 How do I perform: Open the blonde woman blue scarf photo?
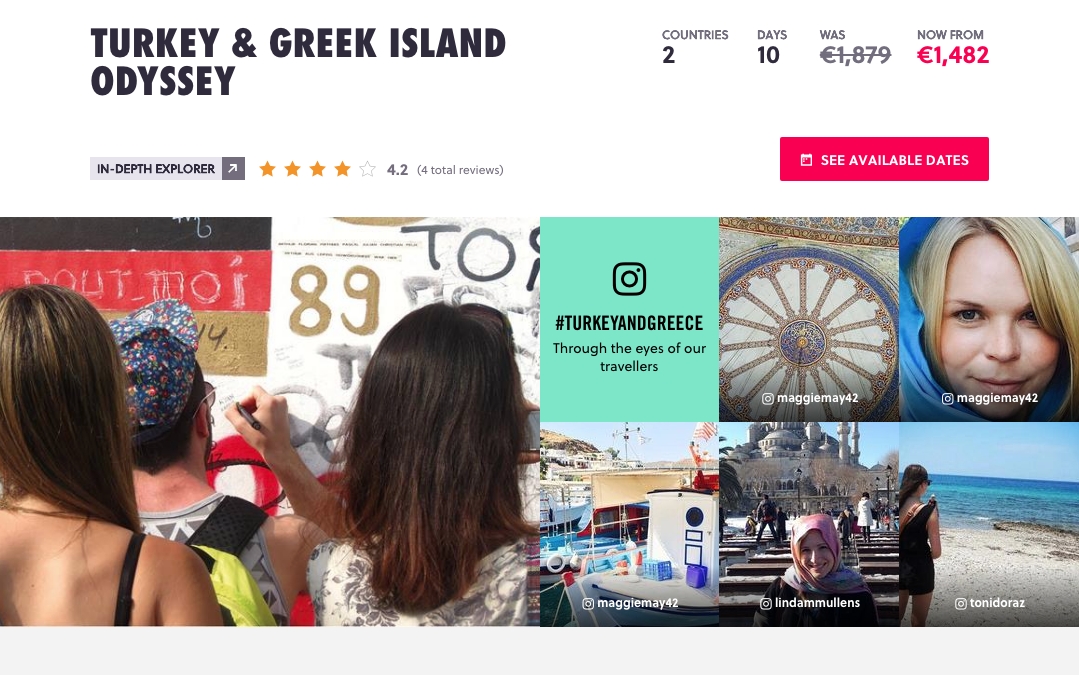point(989,319)
